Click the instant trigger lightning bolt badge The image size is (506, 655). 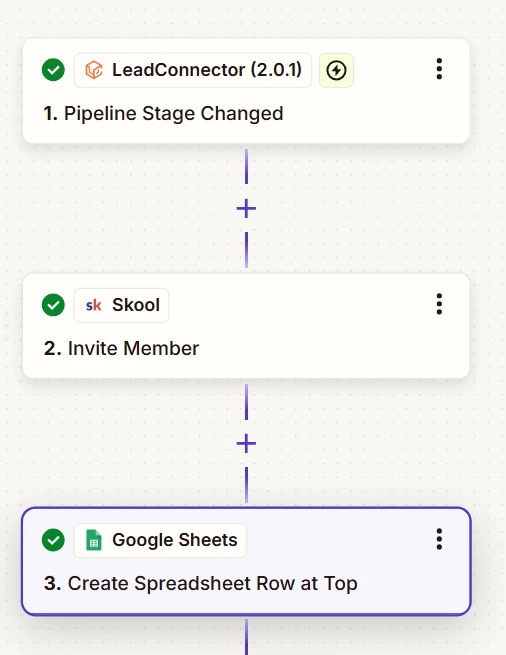coord(336,70)
